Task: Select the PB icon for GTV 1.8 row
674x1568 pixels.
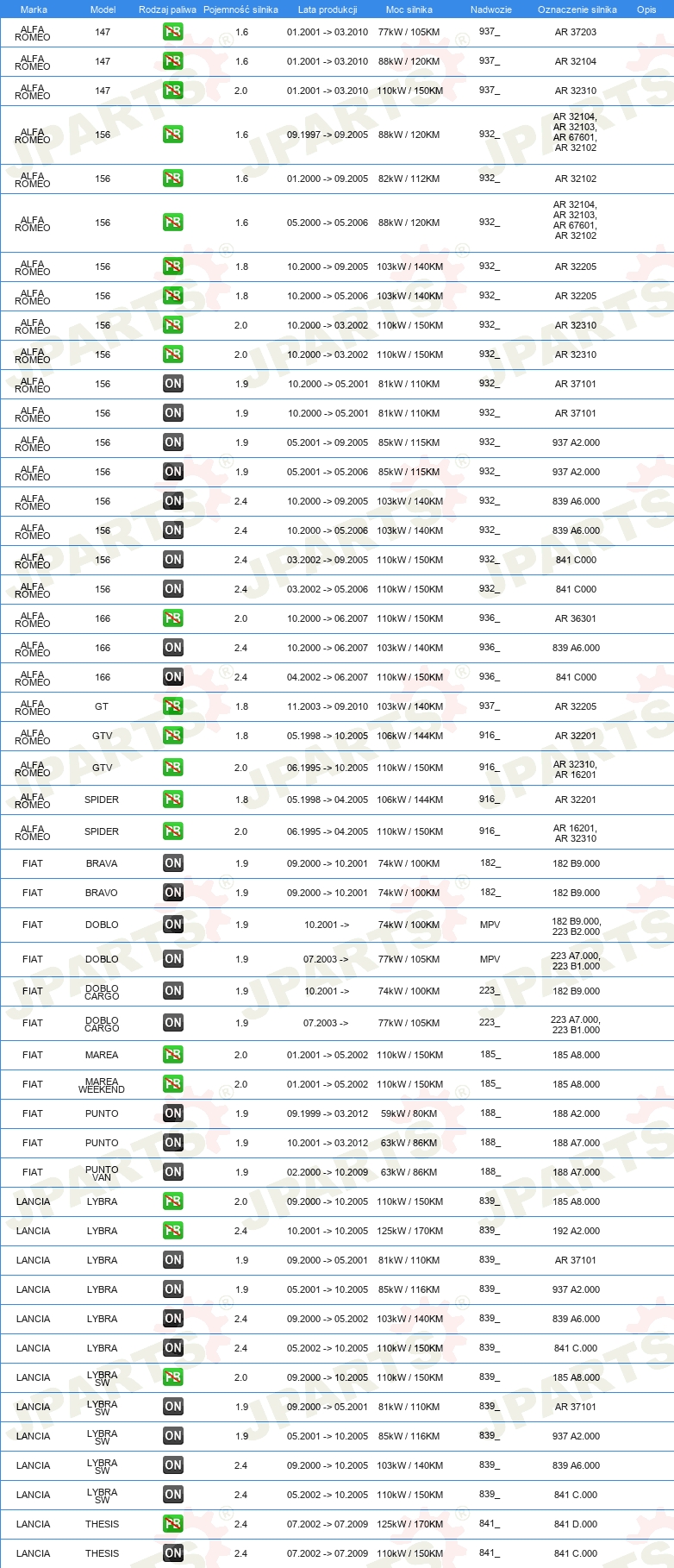Action: click(173, 736)
